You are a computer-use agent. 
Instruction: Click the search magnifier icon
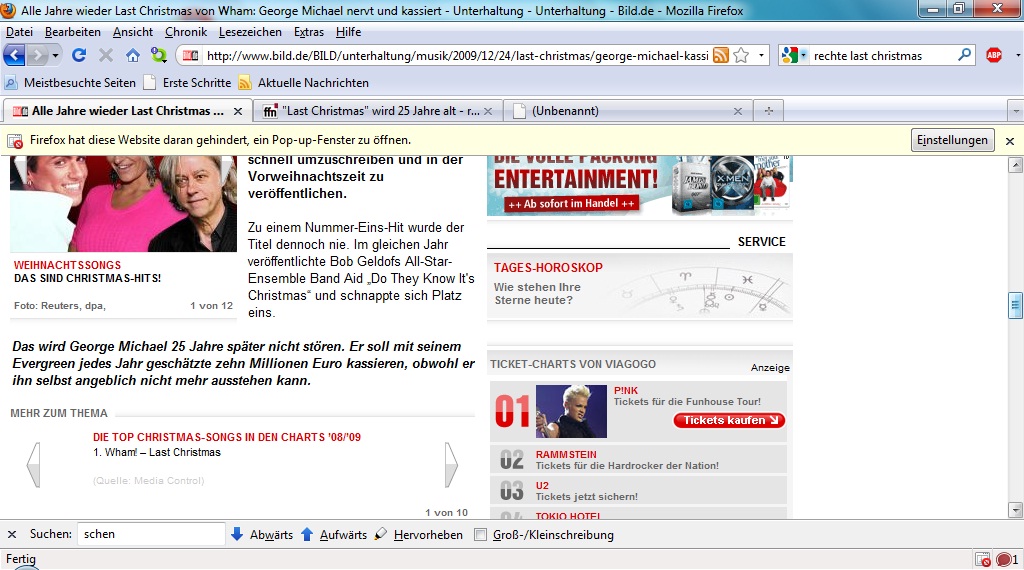pos(964,55)
